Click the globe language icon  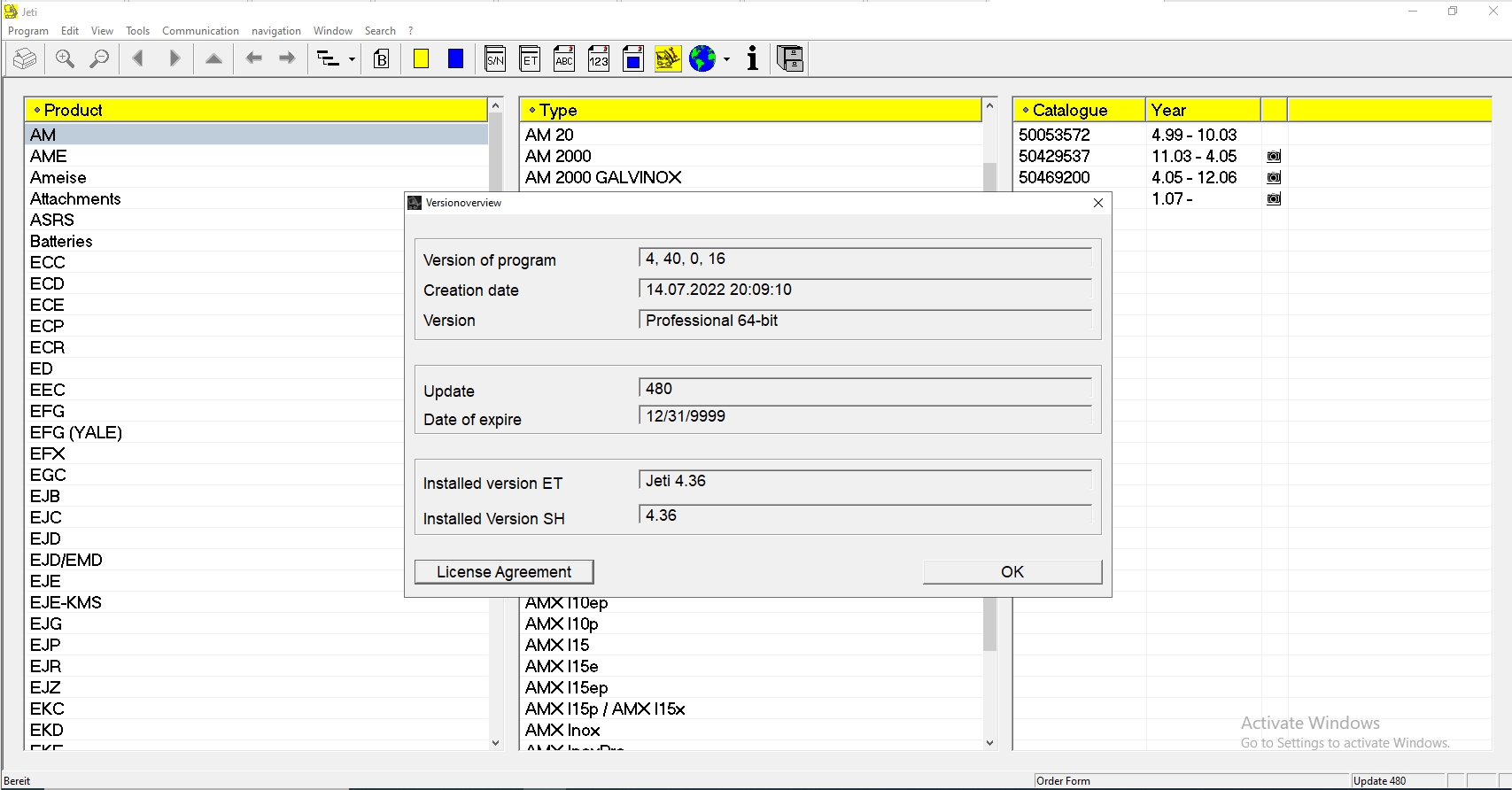pos(702,59)
